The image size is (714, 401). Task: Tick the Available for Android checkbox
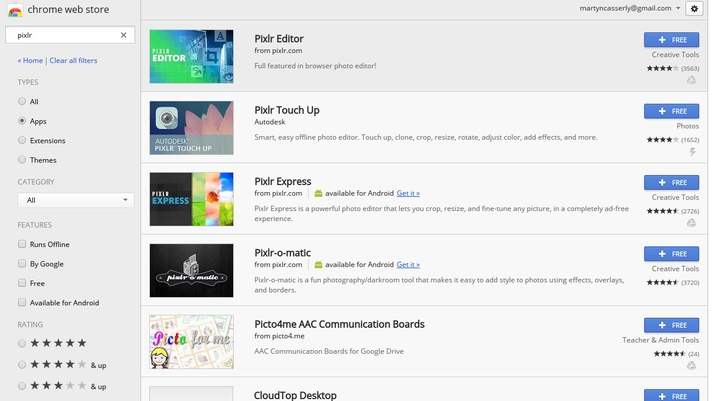[x=22, y=303]
